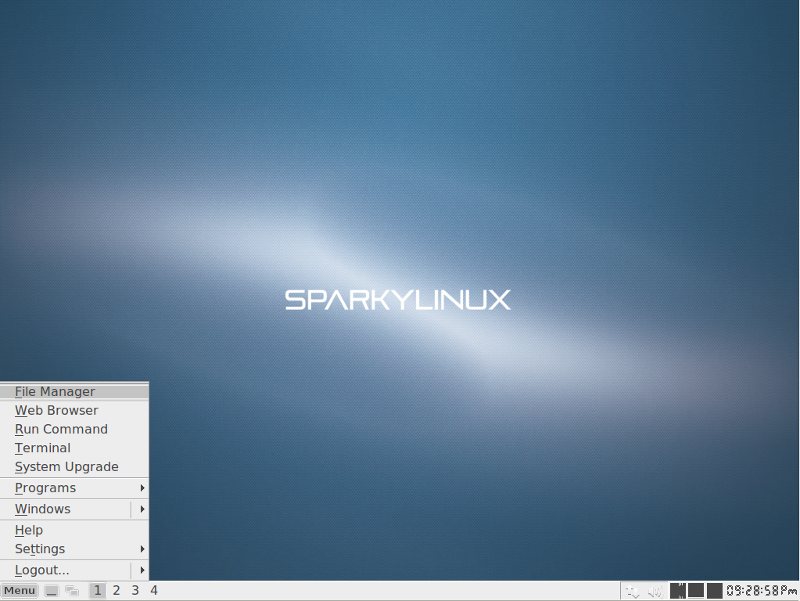
Task: Switch to workspace 1
Action: click(97, 591)
